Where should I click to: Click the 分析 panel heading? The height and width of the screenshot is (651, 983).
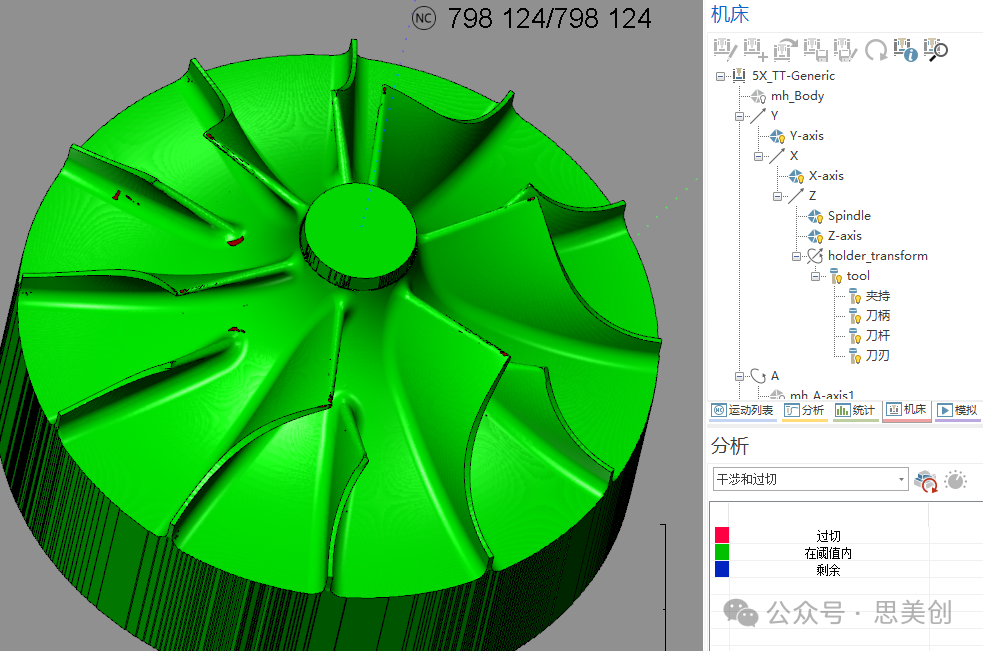point(730,446)
